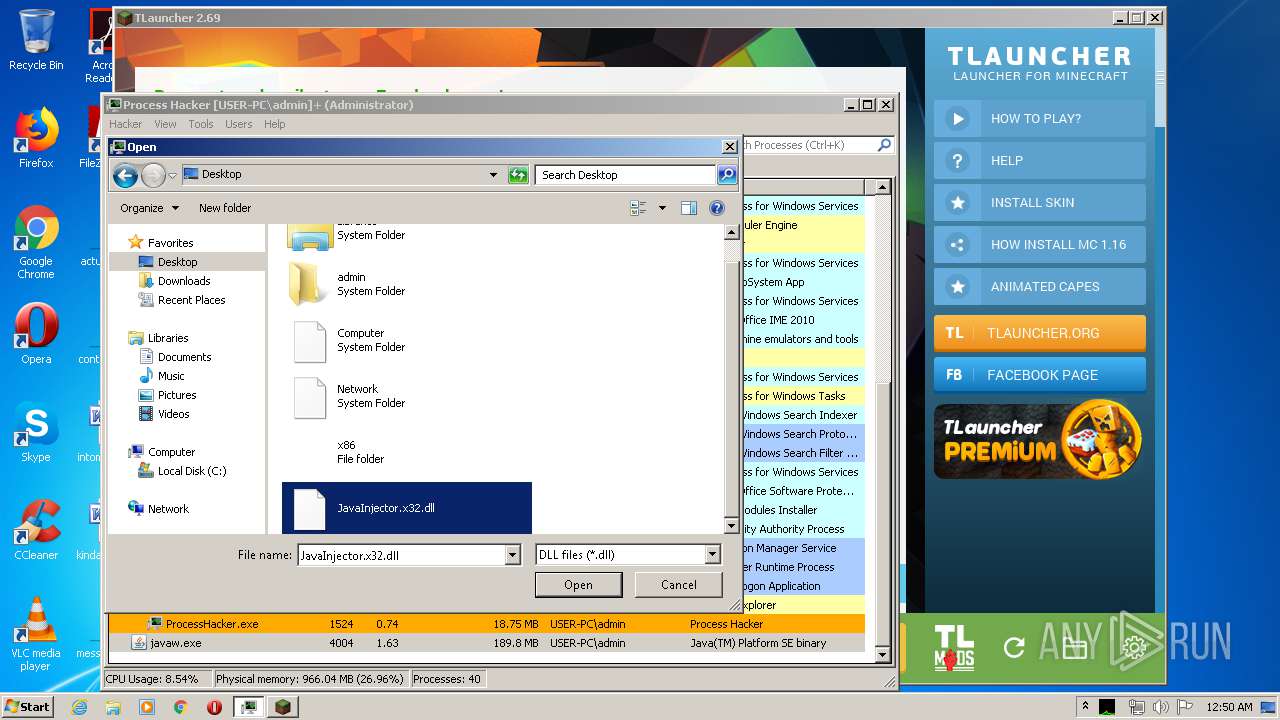Open Recycle Bin on desktop
This screenshot has height=720, width=1280.
[x=36, y=40]
